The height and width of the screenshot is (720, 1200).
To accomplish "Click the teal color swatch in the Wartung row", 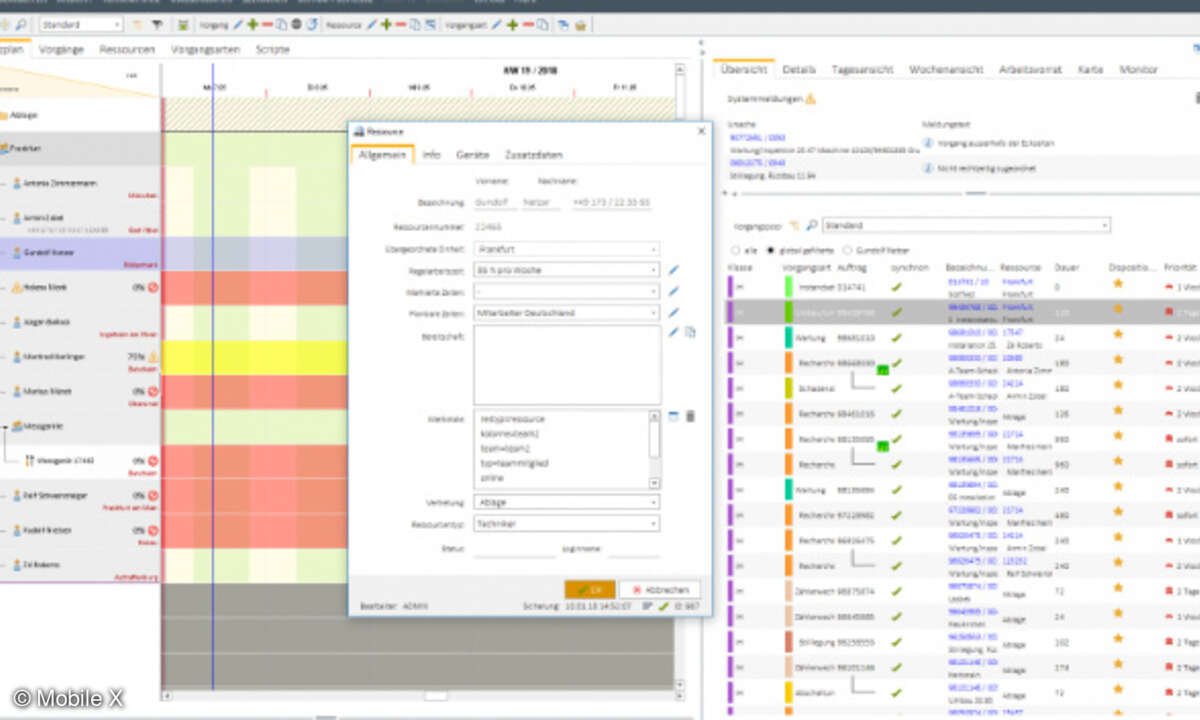I will 788,337.
